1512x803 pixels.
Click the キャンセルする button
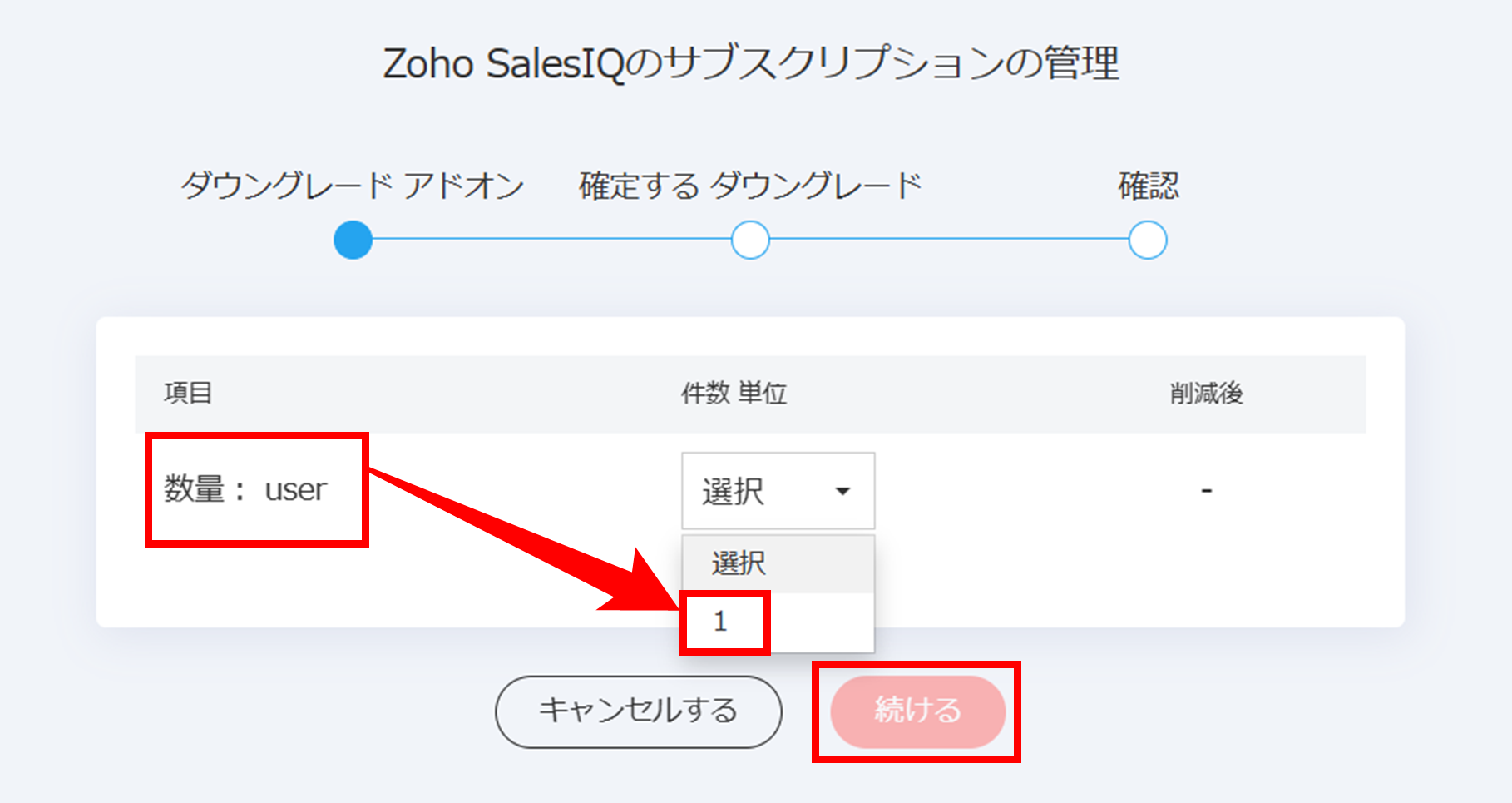pos(638,711)
